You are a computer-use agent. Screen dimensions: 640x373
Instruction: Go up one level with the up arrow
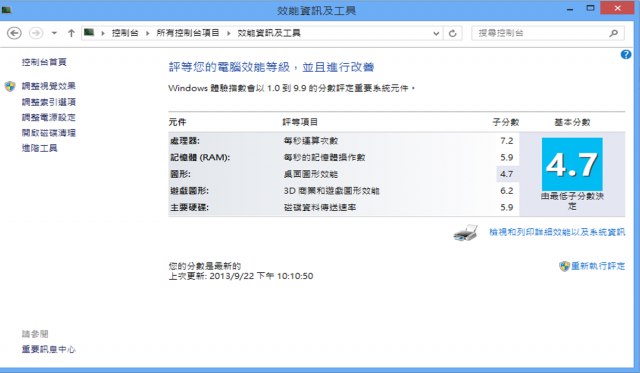tap(71, 33)
